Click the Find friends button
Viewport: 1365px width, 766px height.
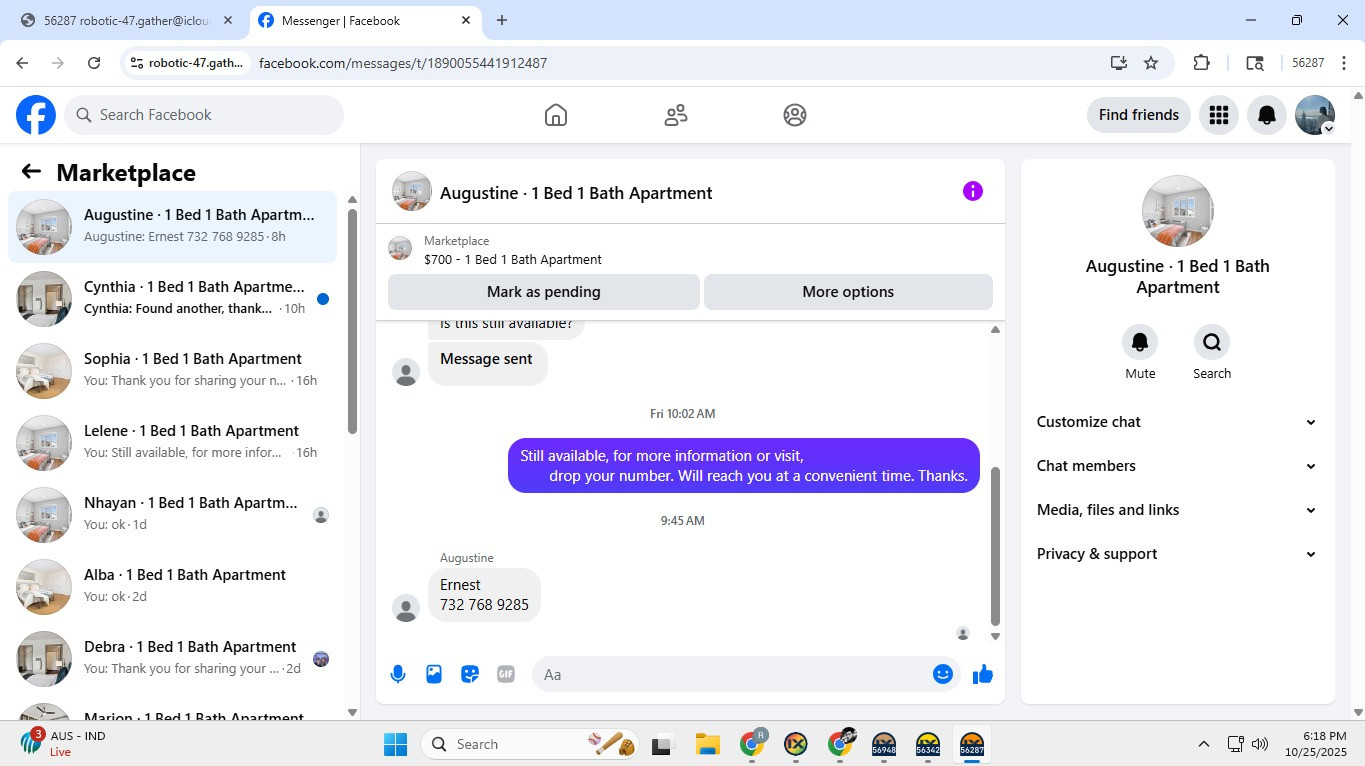[1139, 115]
